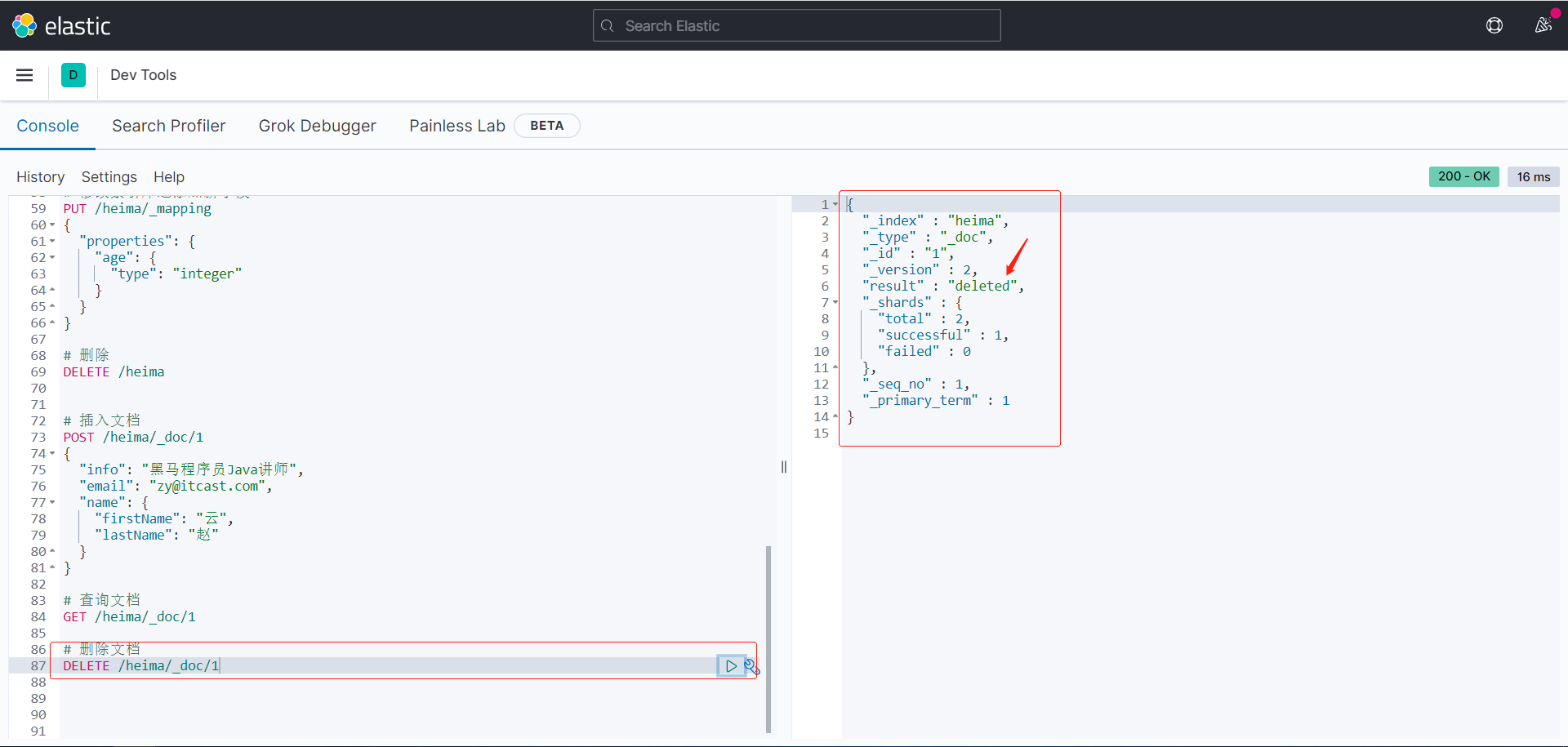Viewport: 1568px width, 747px height.
Task: Click the "_seq_no" : 1 response line
Action: point(915,385)
